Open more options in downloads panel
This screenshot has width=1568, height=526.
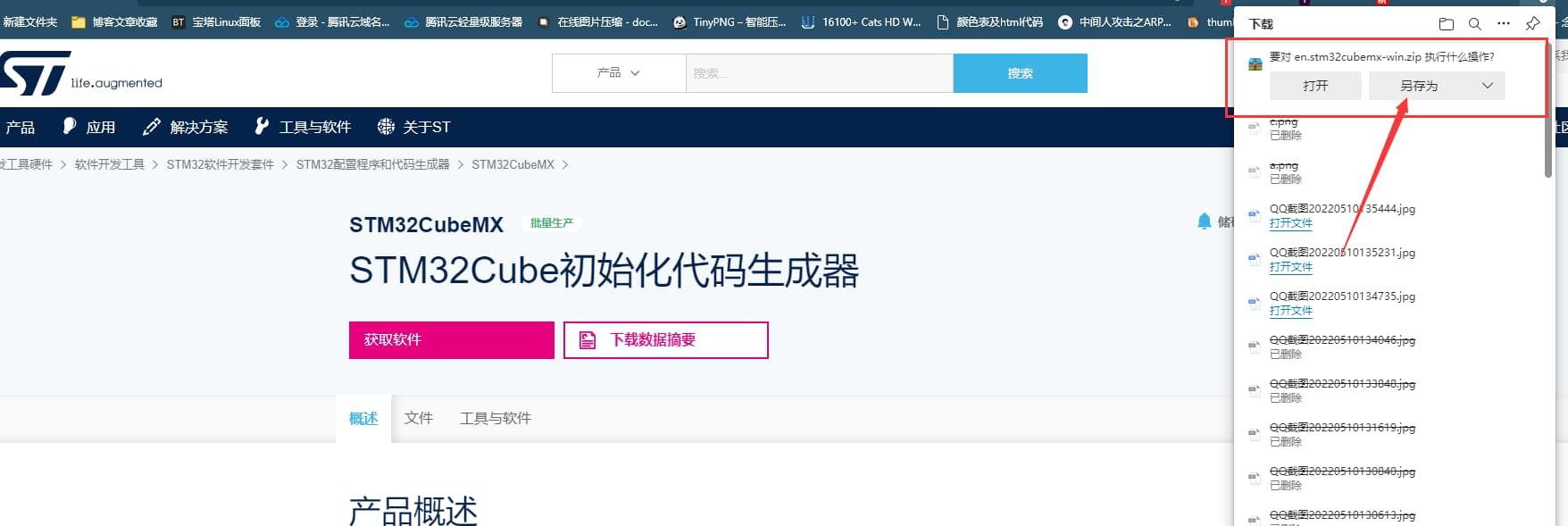pyautogui.click(x=1504, y=24)
